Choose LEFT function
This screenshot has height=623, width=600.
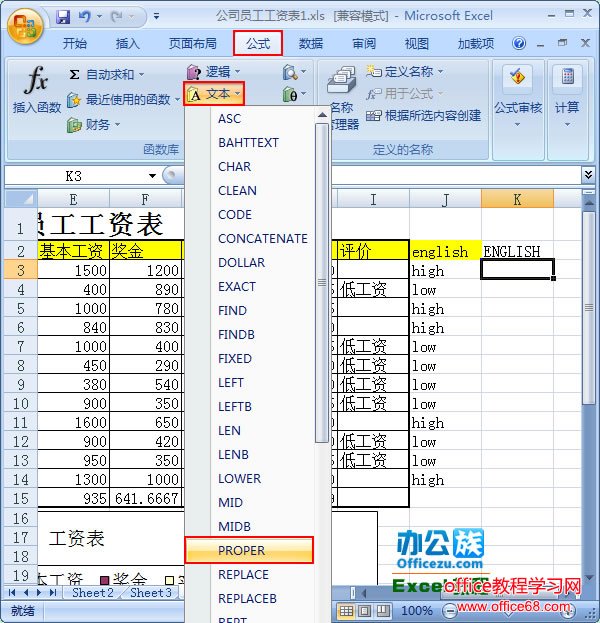coord(230,383)
